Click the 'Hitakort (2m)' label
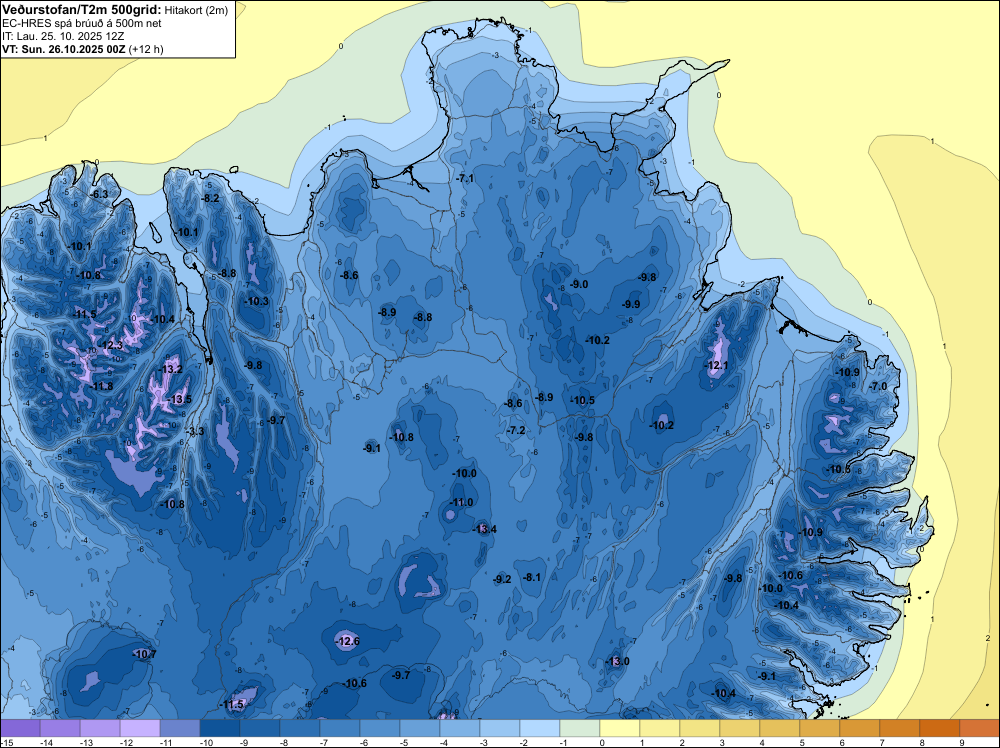This screenshot has width=1000, height=748. 196,10
